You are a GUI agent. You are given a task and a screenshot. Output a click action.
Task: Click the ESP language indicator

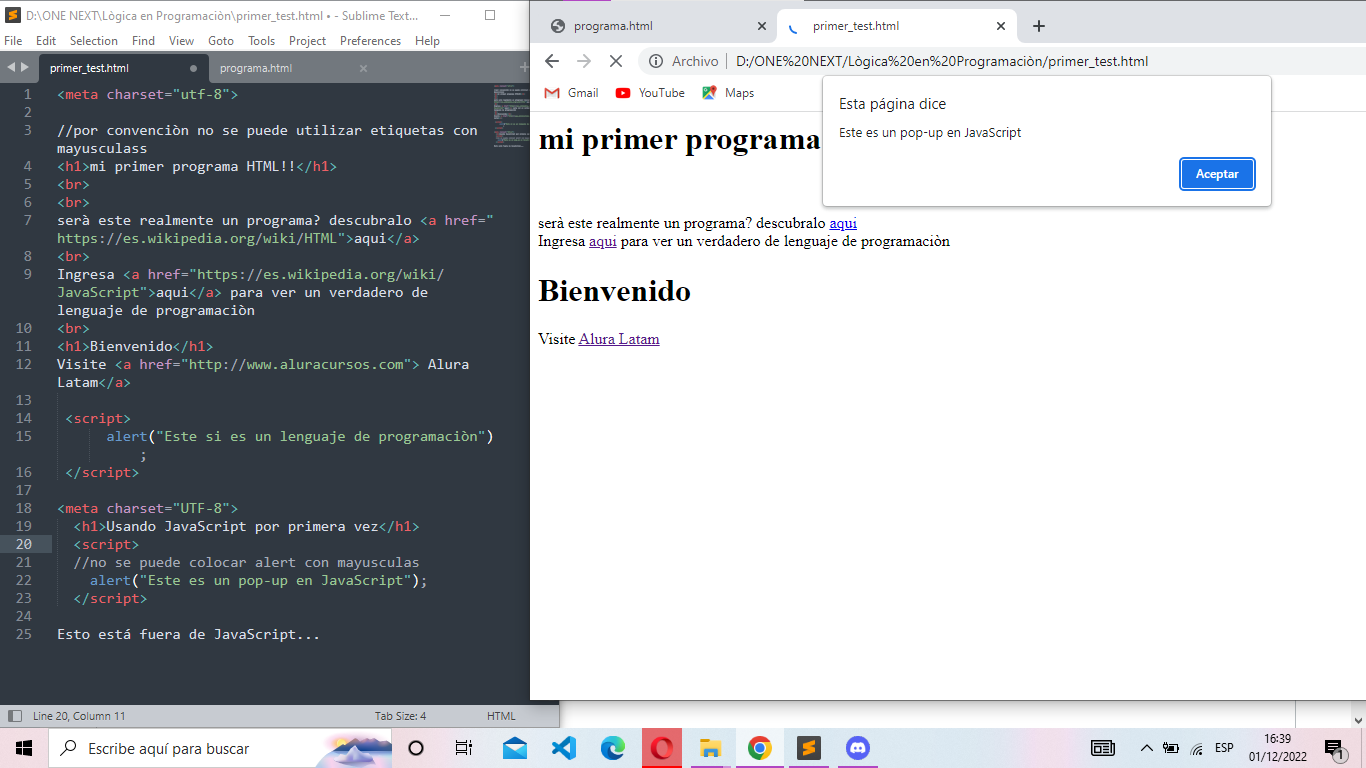1224,748
